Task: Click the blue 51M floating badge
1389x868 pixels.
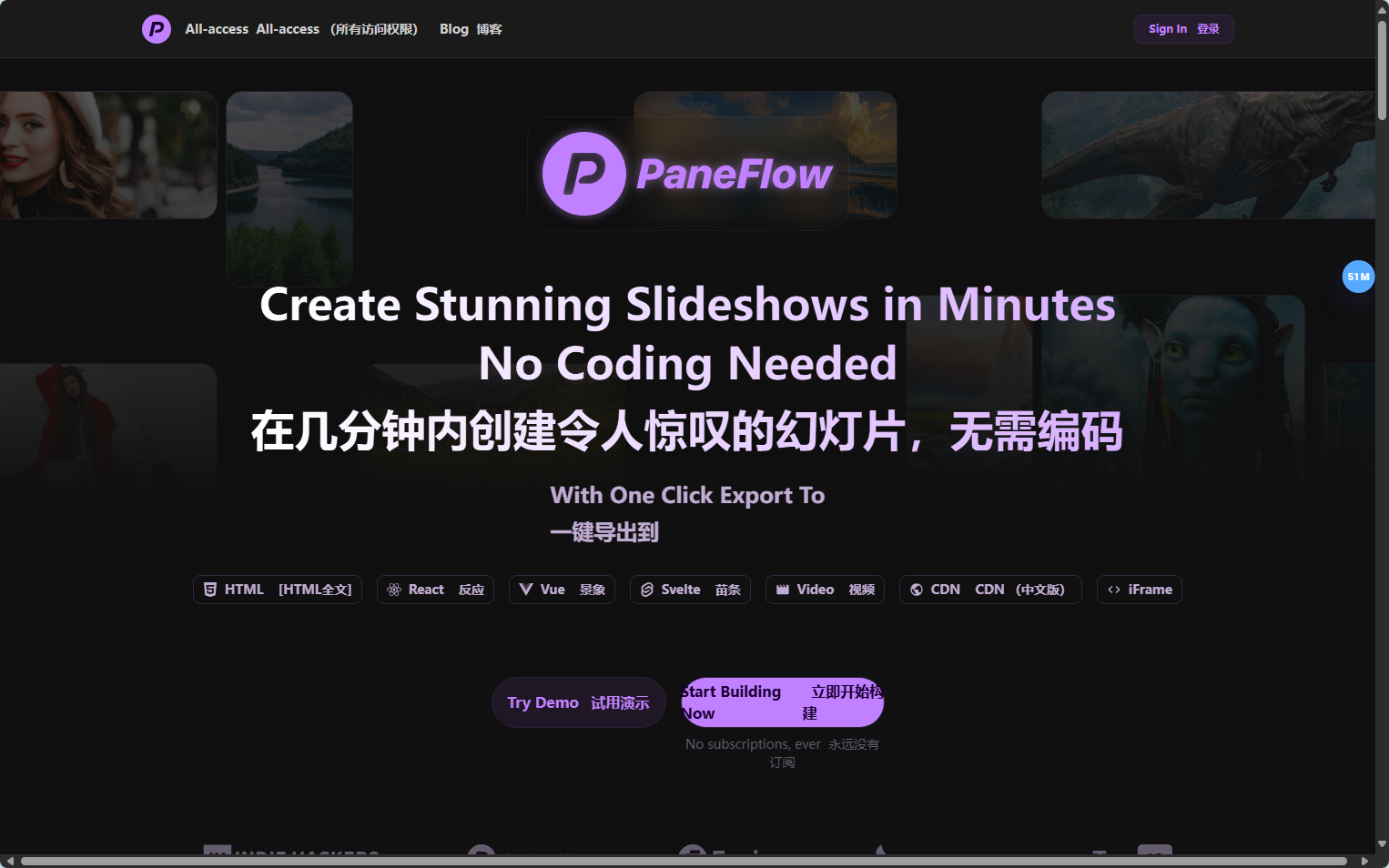Action: (1358, 277)
